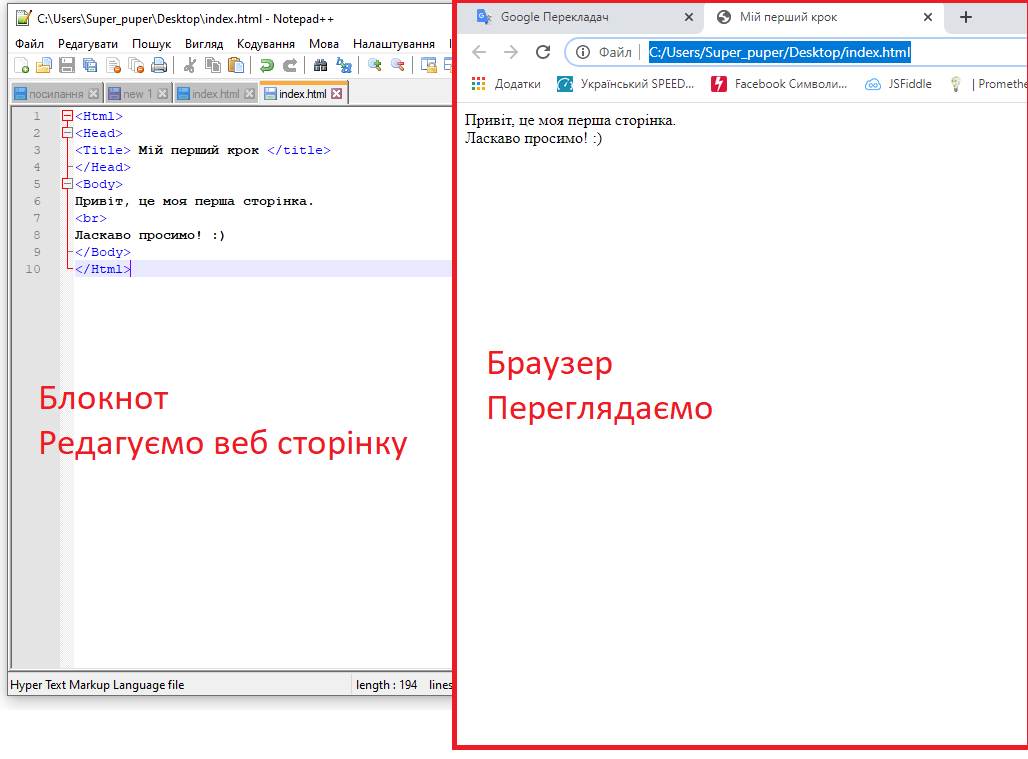Open the Кодування menu

[x=265, y=44]
